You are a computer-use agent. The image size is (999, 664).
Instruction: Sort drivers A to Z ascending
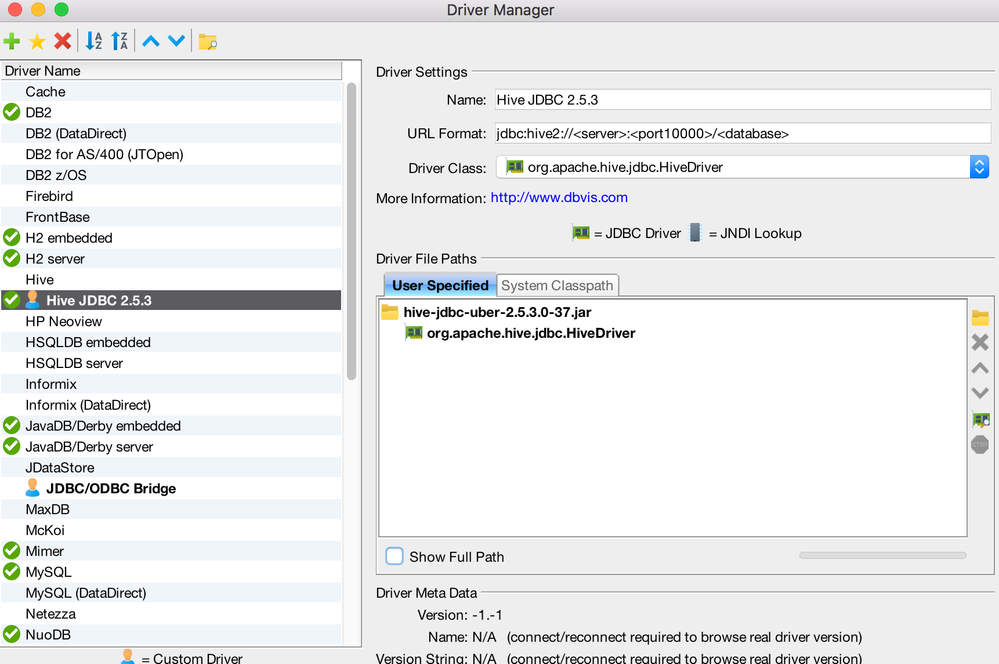pyautogui.click(x=94, y=41)
